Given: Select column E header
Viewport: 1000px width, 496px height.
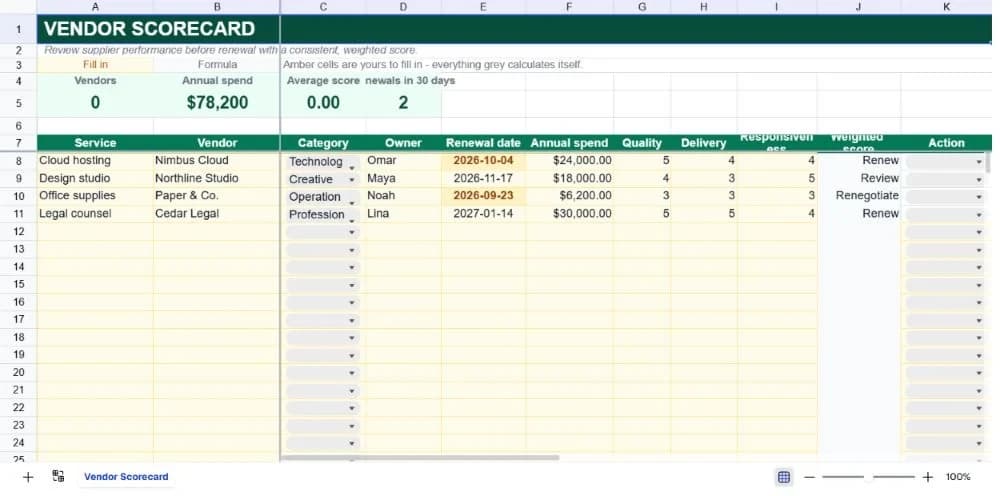Looking at the screenshot, I should pyautogui.click(x=483, y=7).
